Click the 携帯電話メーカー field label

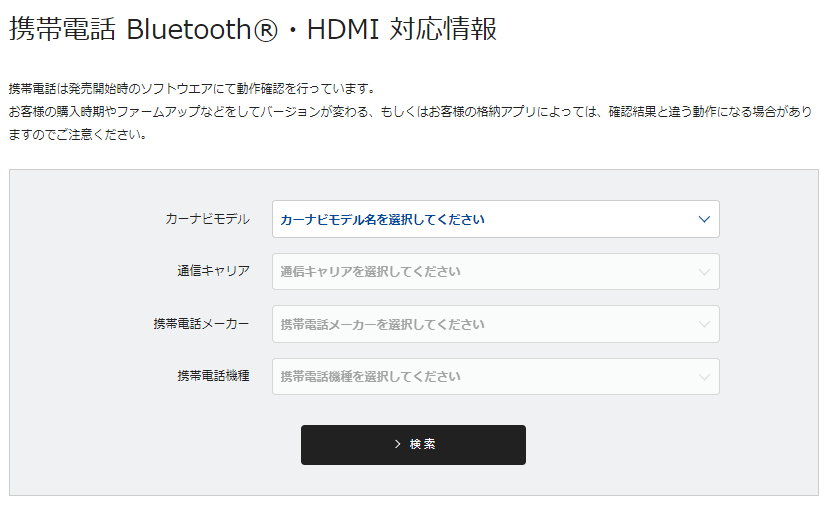(201, 324)
